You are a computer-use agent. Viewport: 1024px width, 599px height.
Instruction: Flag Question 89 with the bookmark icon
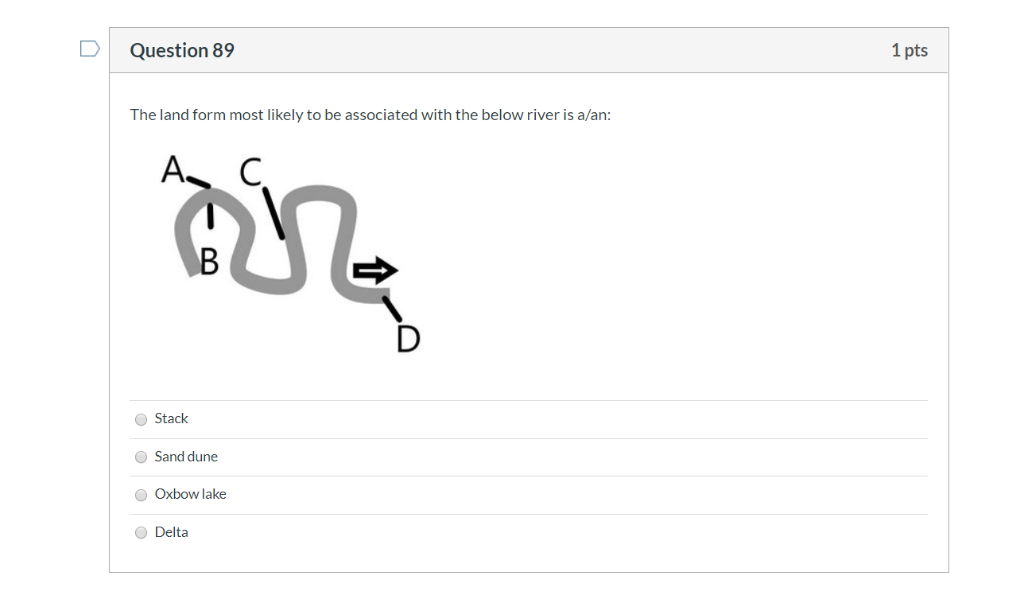point(89,49)
